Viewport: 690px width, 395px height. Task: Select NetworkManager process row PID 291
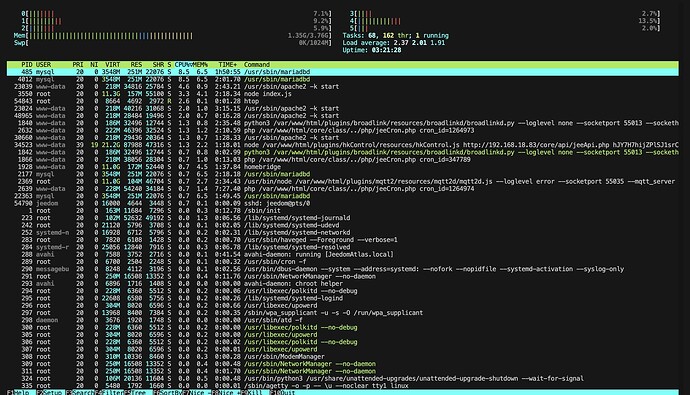click(342, 276)
